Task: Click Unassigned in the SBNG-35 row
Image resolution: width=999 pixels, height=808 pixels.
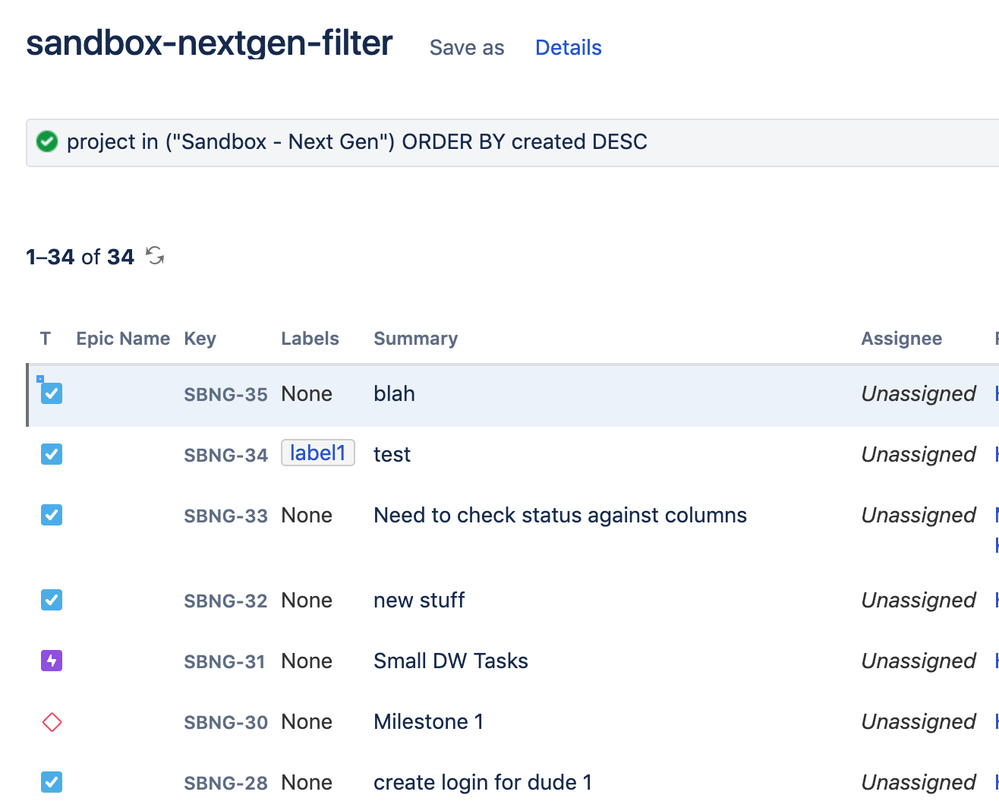Action: pyautogui.click(x=919, y=394)
